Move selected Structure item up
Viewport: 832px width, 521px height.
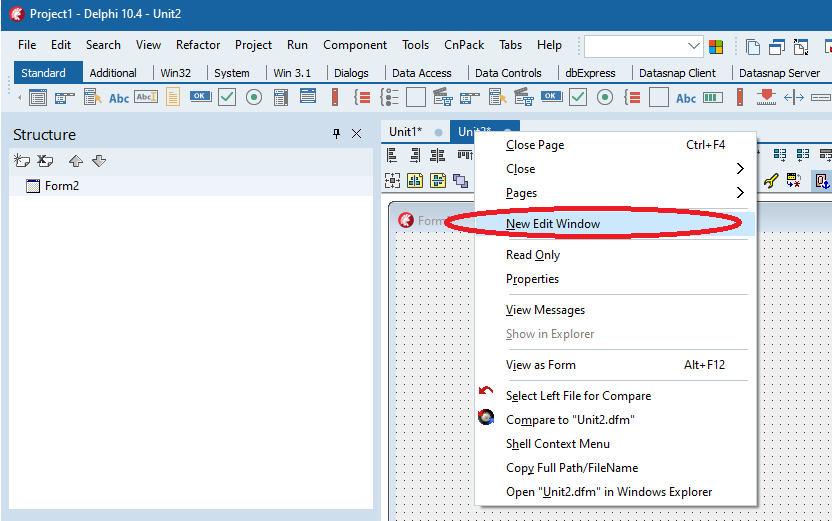pyautogui.click(x=76, y=161)
